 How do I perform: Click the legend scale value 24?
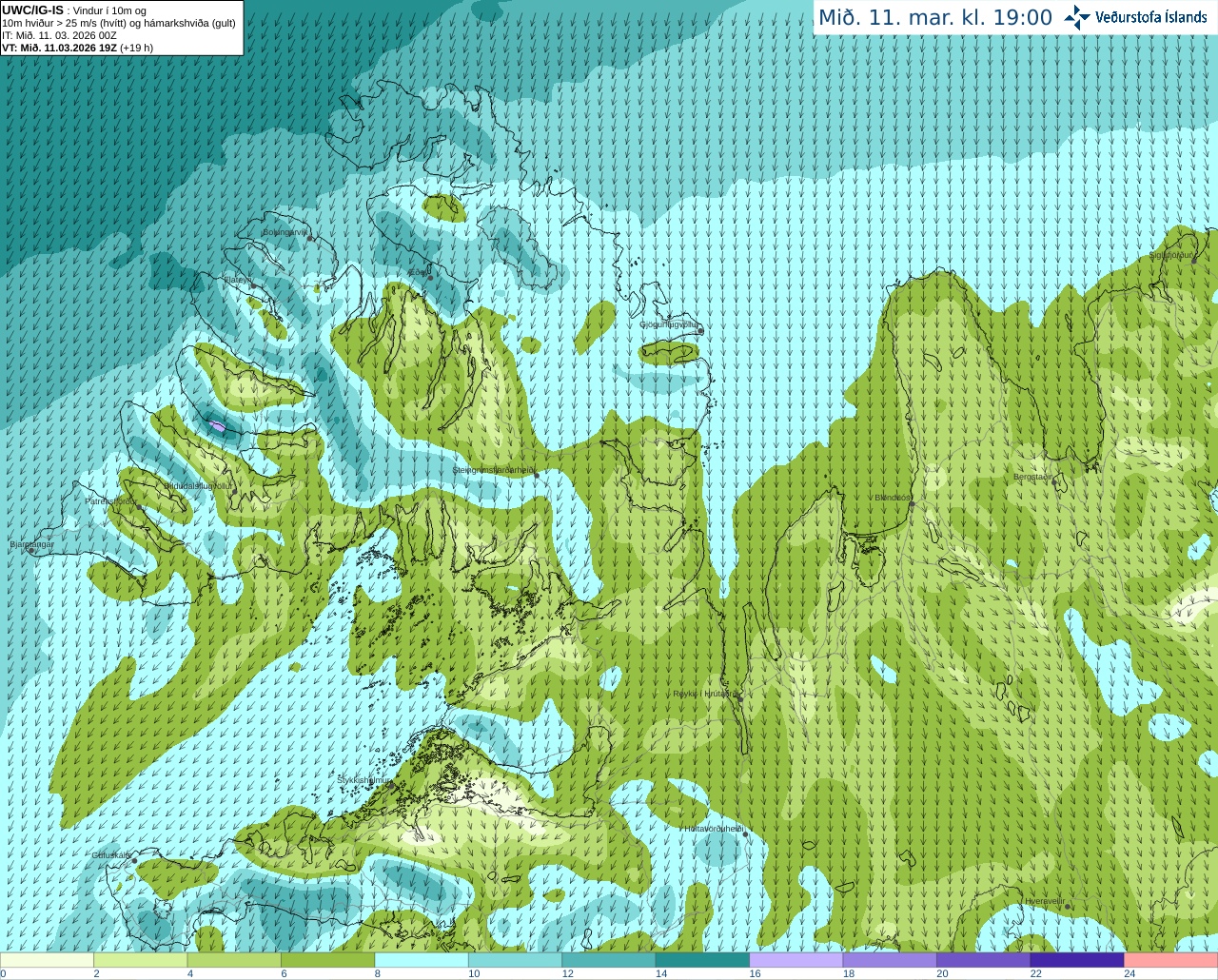pos(1130,973)
